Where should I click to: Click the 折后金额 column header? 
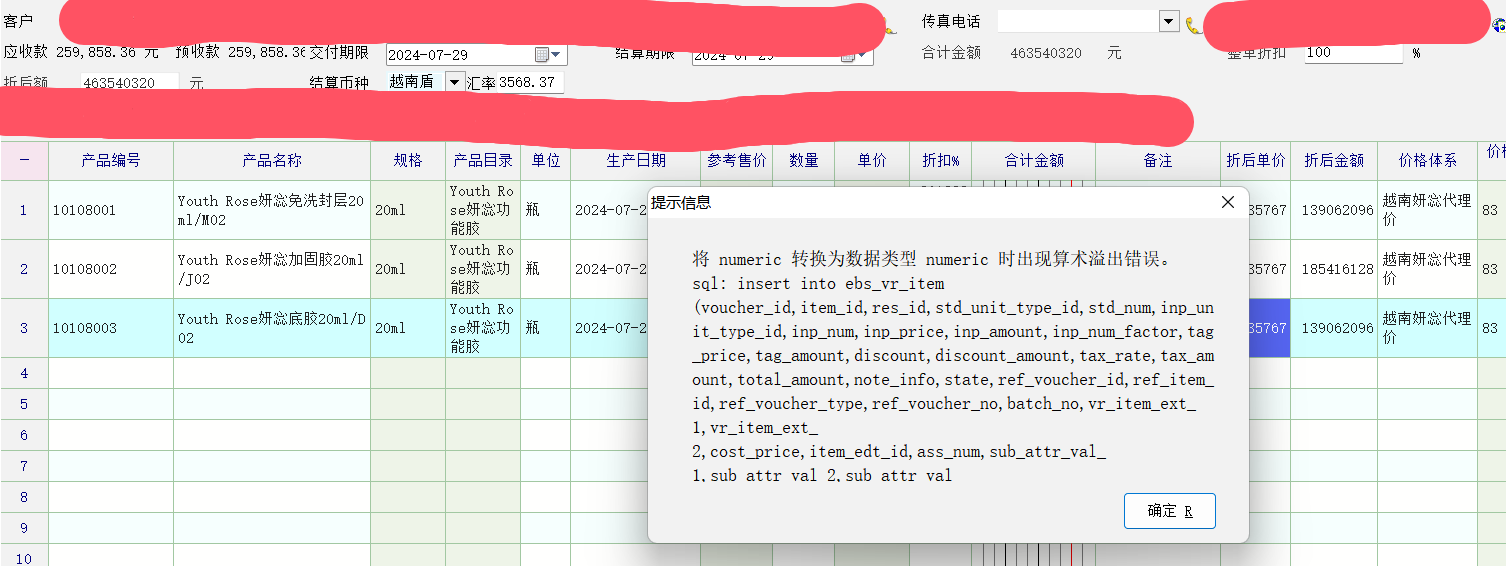[x=1333, y=160]
